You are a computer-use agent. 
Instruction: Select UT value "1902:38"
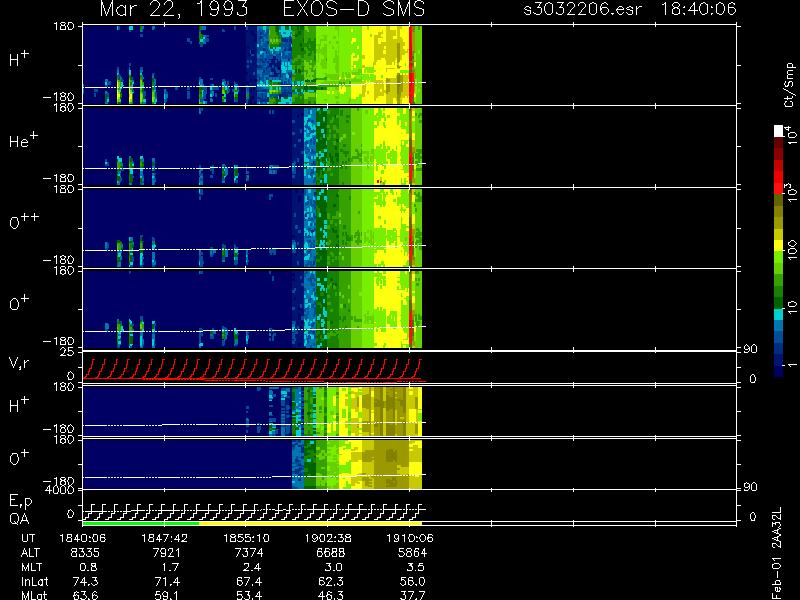pyautogui.click(x=328, y=538)
